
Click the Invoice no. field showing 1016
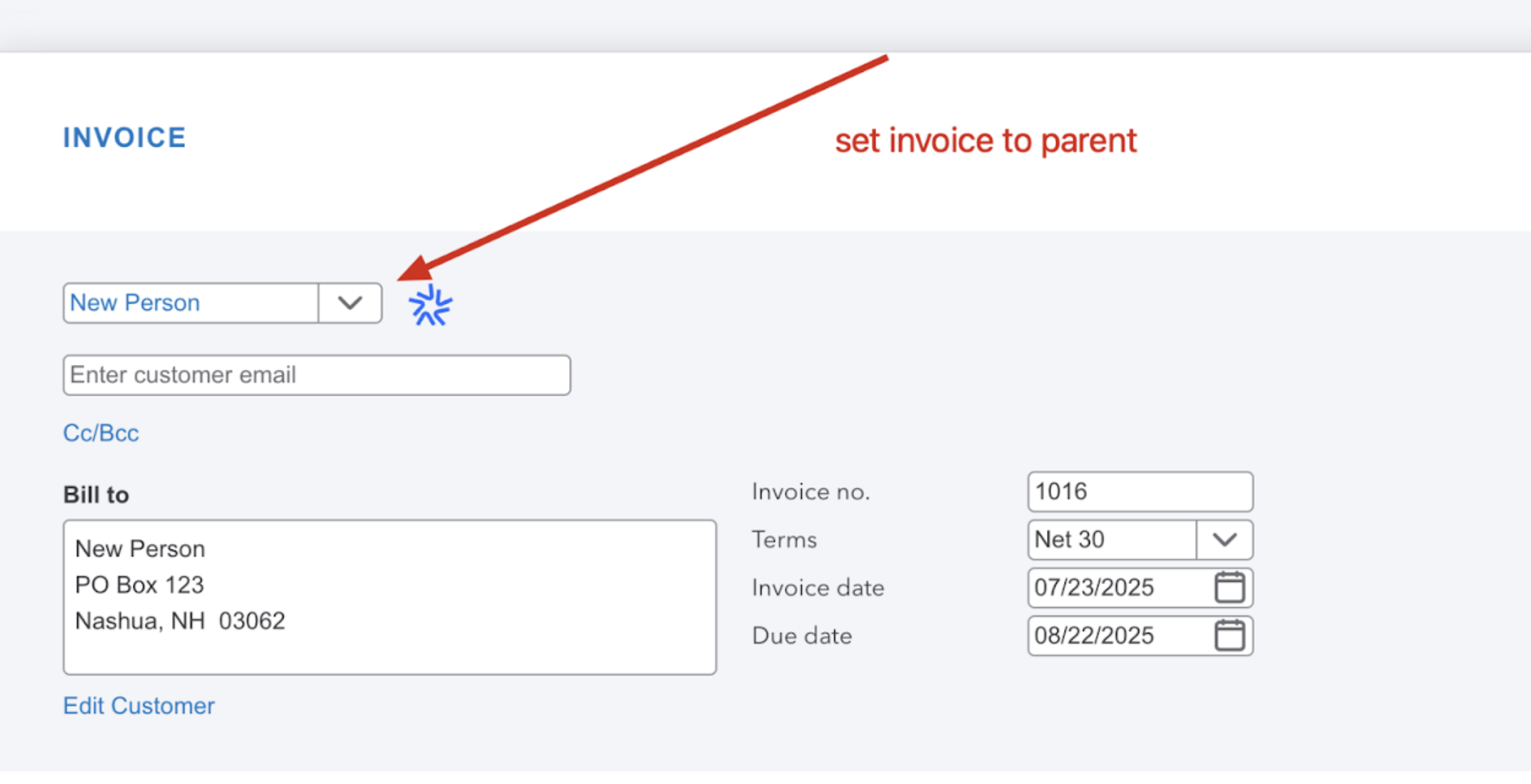pyautogui.click(x=1140, y=491)
